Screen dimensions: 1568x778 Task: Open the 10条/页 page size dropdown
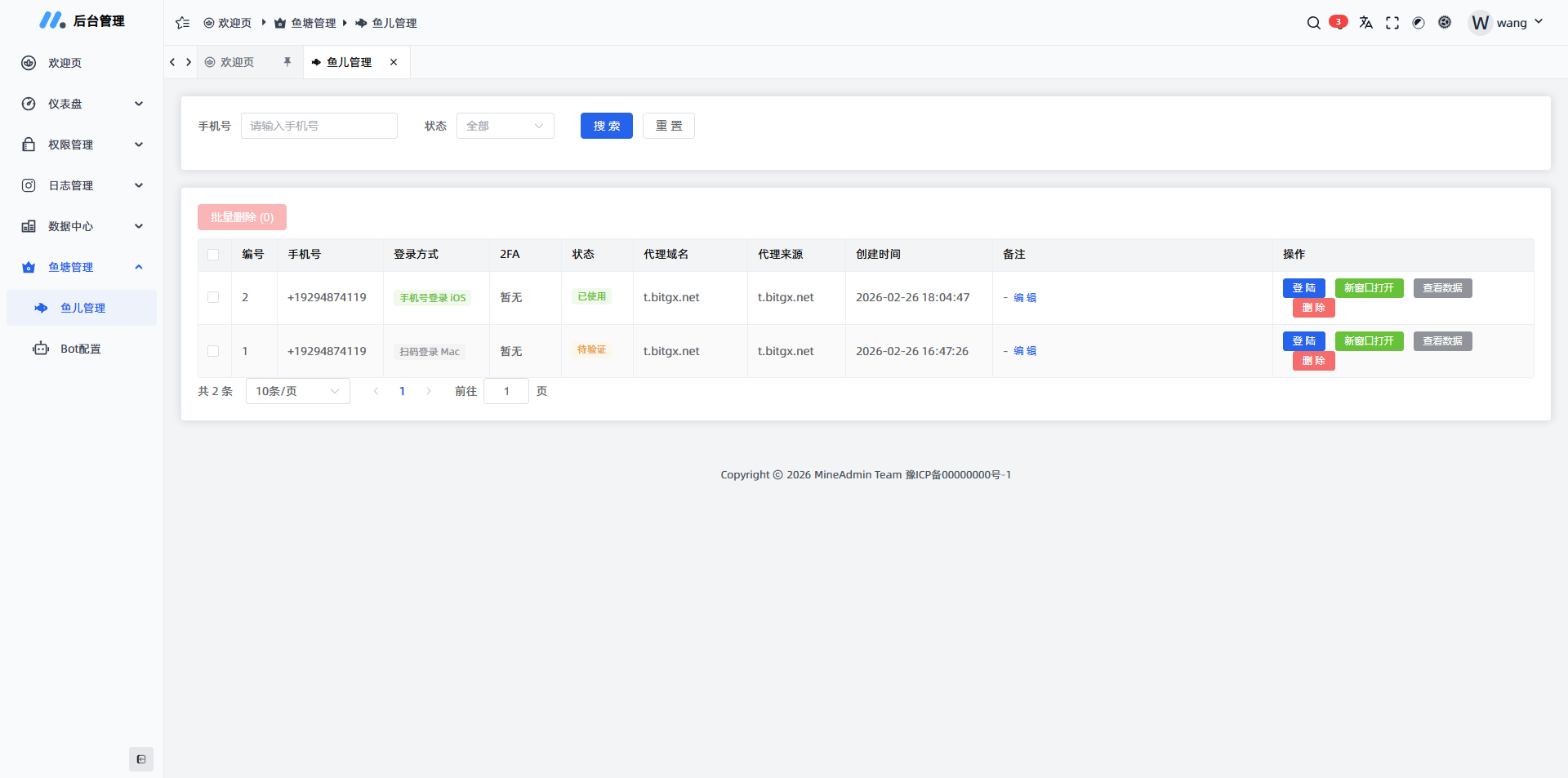pos(297,391)
